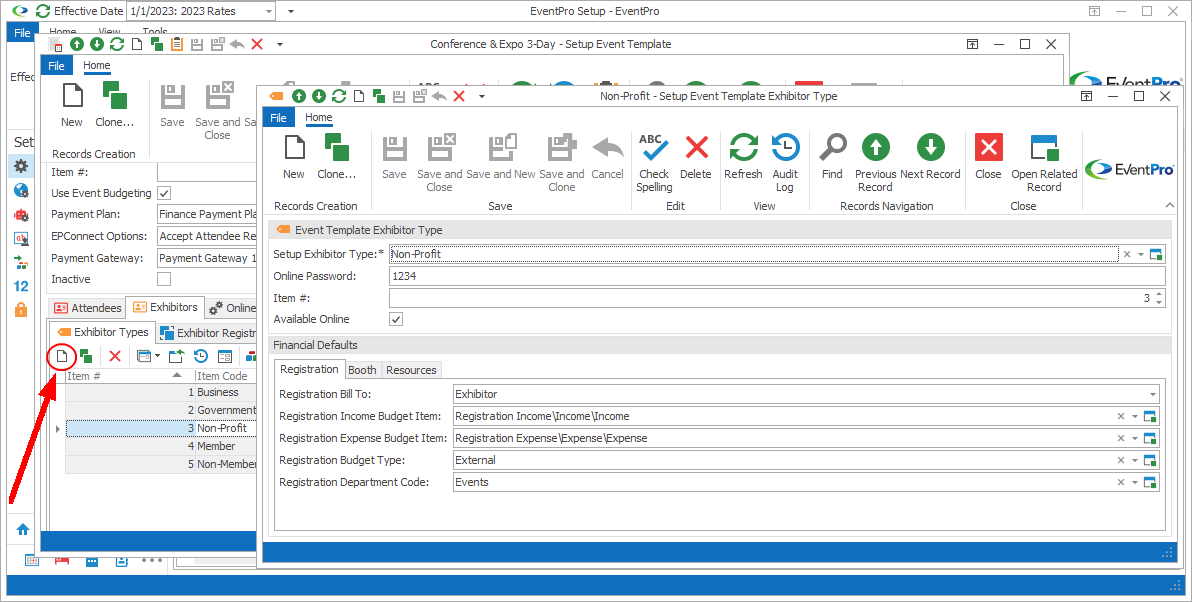Open File menu in Non-Profit window
The image size is (1192, 602).
click(x=279, y=117)
